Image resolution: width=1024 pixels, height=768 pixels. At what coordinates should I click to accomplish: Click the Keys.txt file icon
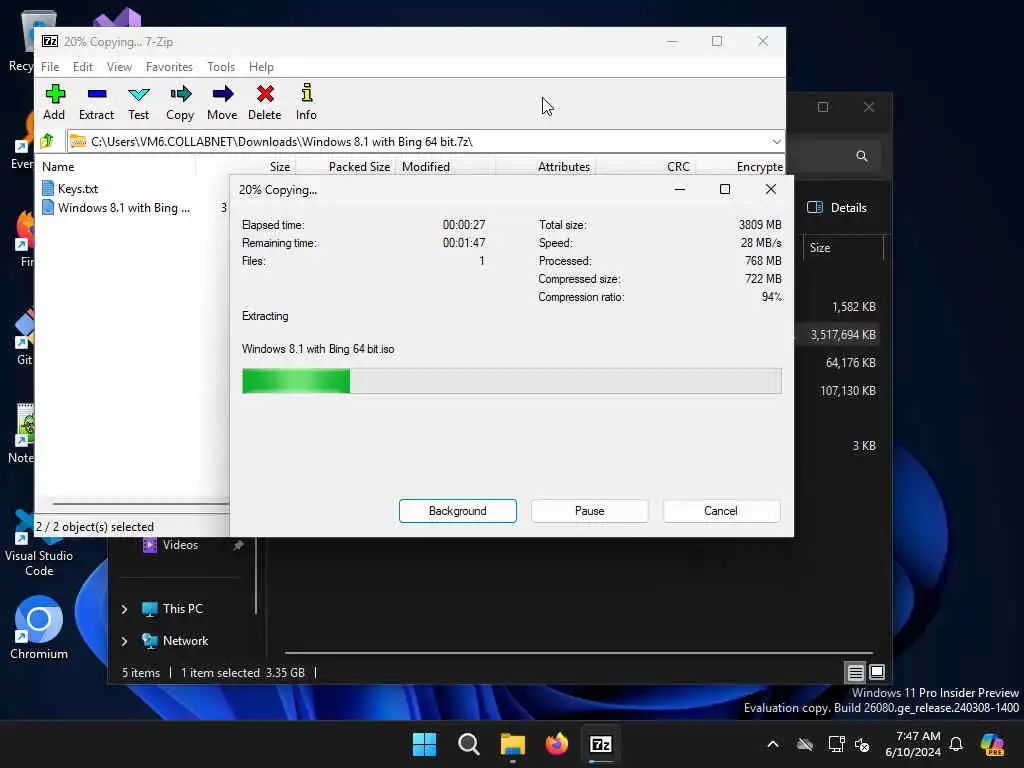point(48,189)
